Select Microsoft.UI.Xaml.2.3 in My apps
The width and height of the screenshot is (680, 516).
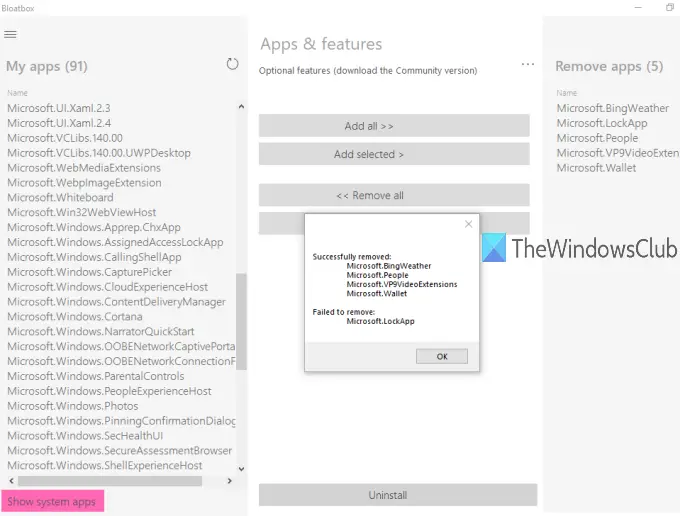59,108
